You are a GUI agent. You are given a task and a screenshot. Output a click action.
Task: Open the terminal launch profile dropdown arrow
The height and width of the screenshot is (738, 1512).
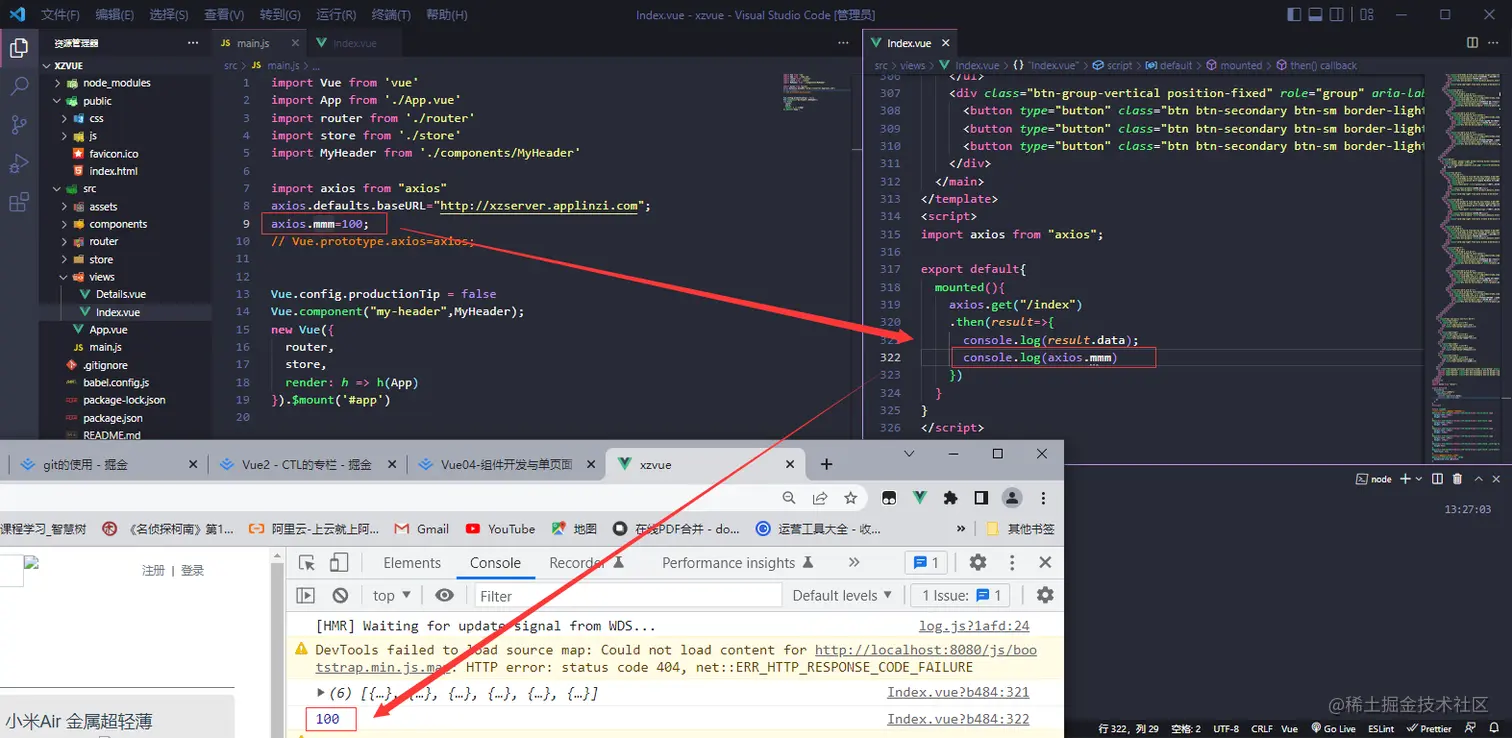(x=1418, y=479)
